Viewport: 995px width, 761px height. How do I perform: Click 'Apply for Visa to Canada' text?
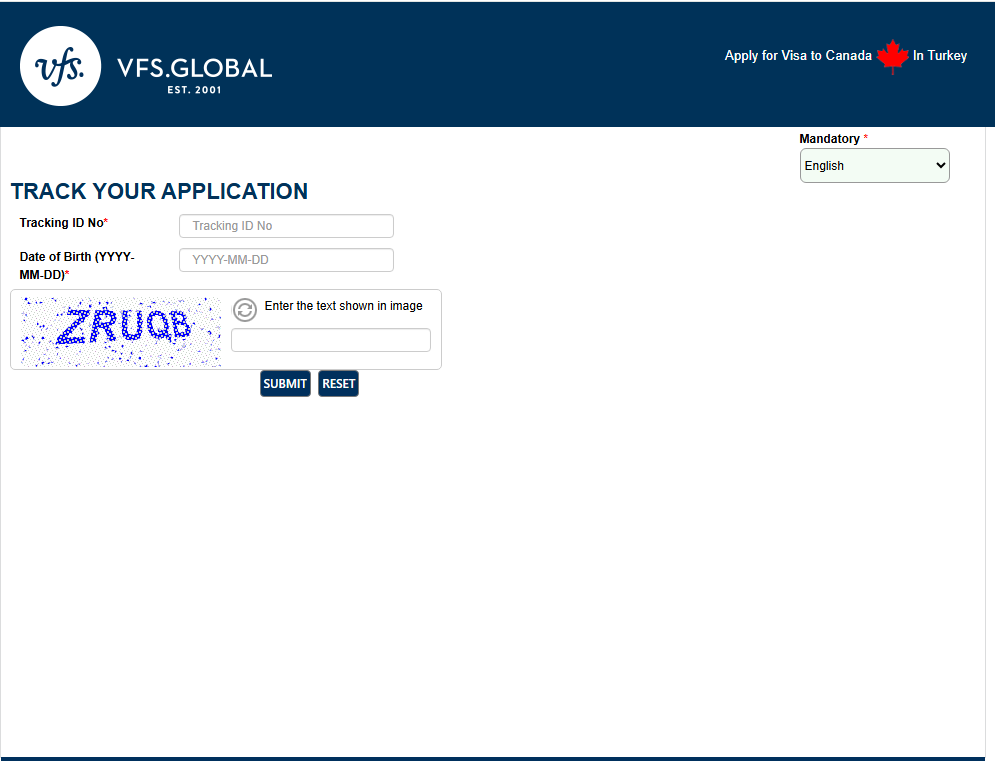[x=798, y=56]
